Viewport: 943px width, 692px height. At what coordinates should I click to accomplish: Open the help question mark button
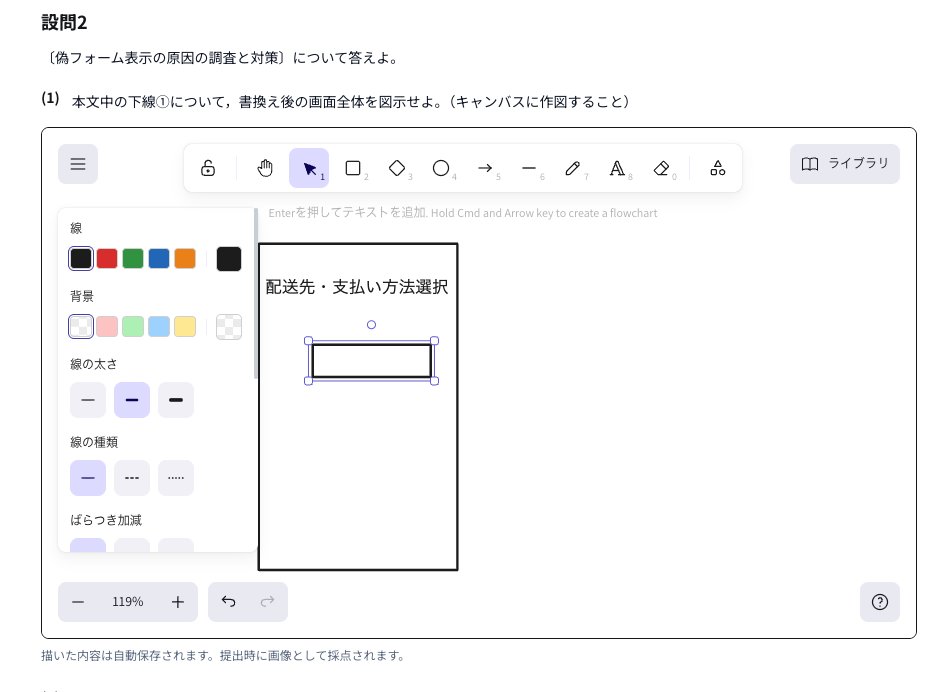[x=880, y=602]
